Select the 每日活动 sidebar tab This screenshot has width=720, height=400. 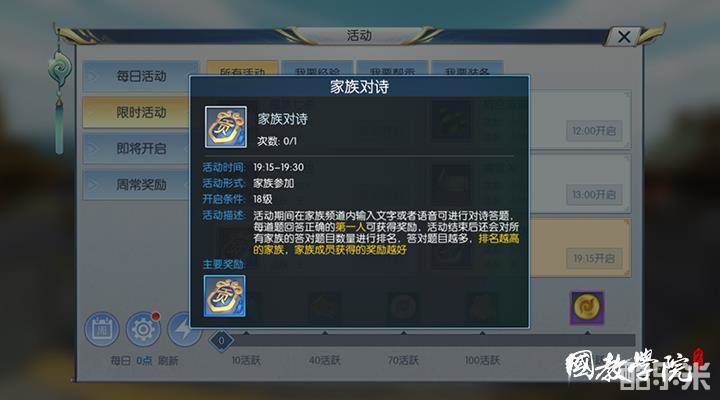click(141, 76)
